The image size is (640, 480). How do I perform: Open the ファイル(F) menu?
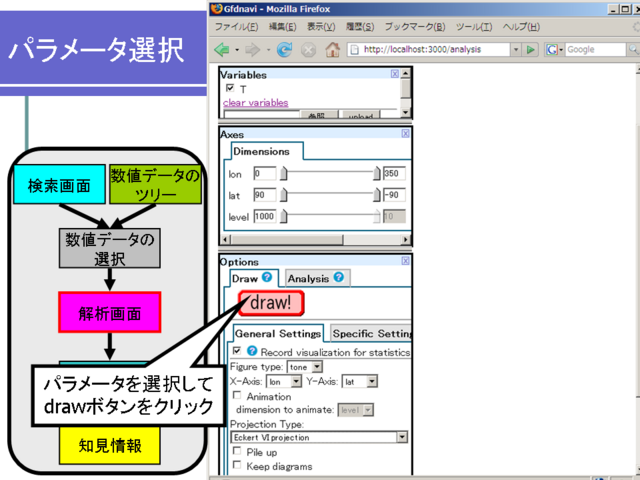[236, 27]
